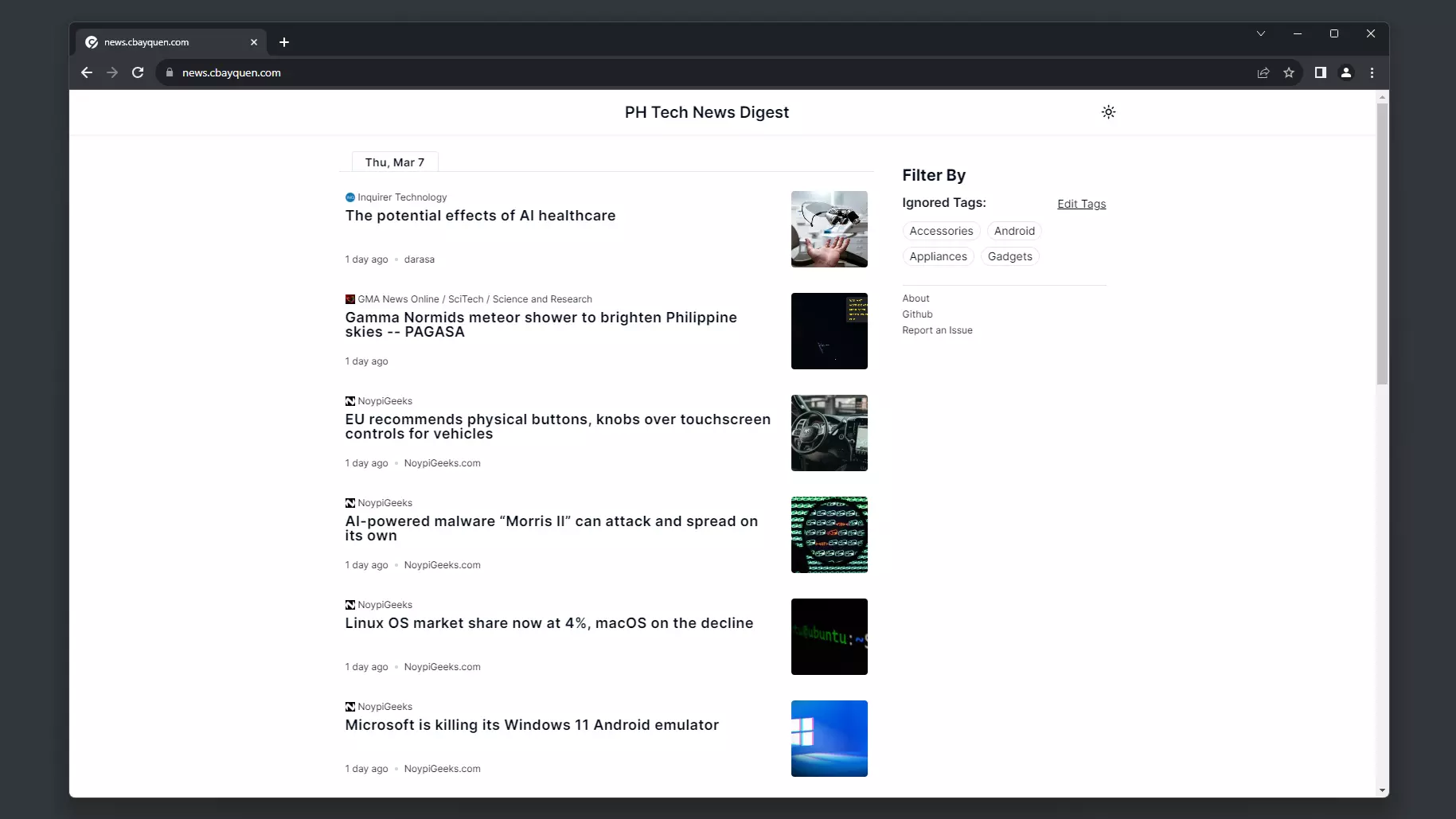
Task: Open 'The potential effects of AI healthcare' article
Action: (480, 216)
